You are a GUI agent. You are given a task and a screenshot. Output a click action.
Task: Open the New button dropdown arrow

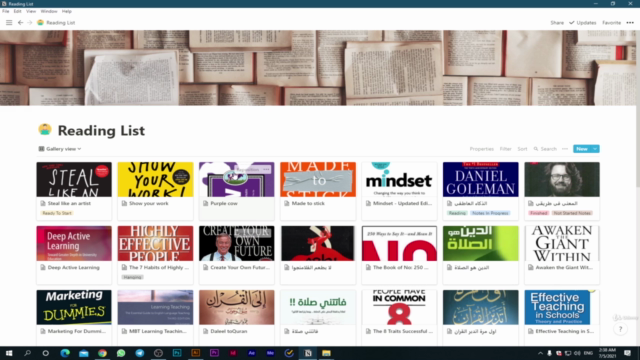(x=595, y=149)
